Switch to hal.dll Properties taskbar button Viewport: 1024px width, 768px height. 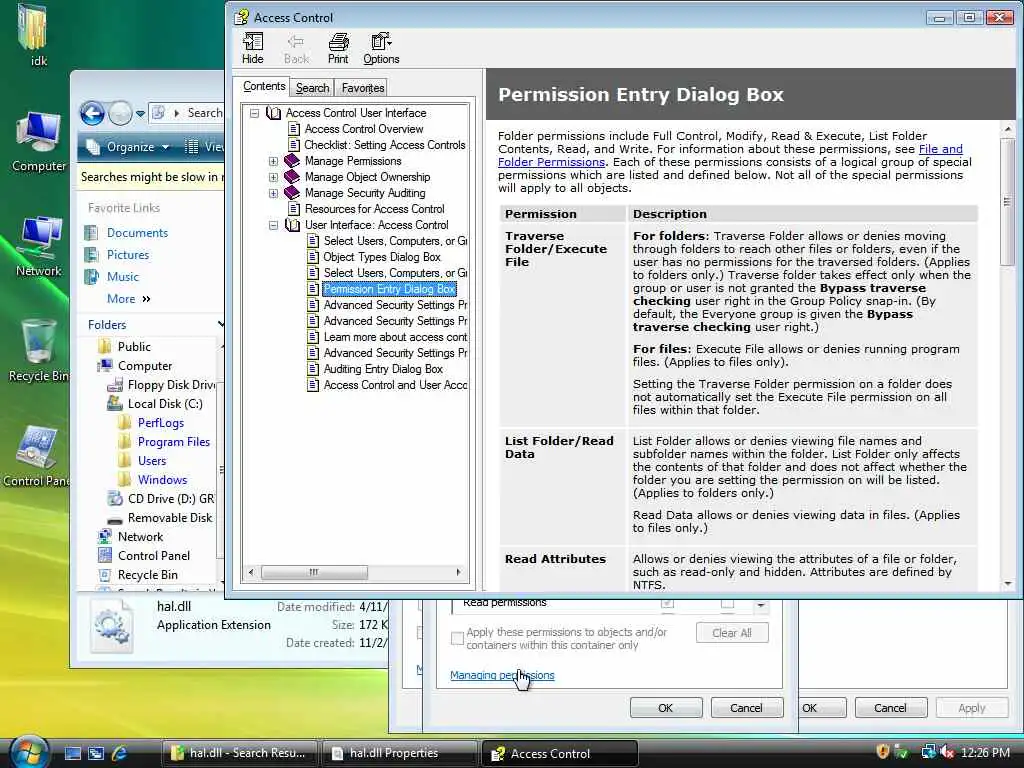(x=399, y=753)
